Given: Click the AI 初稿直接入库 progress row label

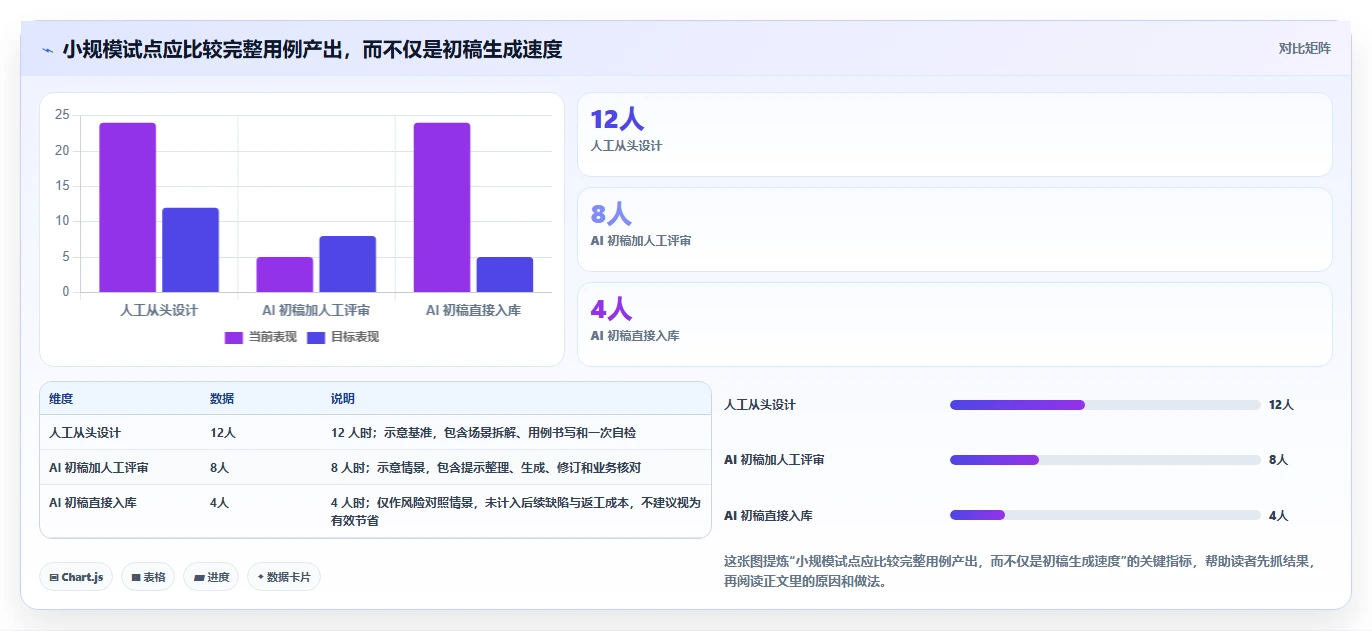Looking at the screenshot, I should click(x=768, y=516).
